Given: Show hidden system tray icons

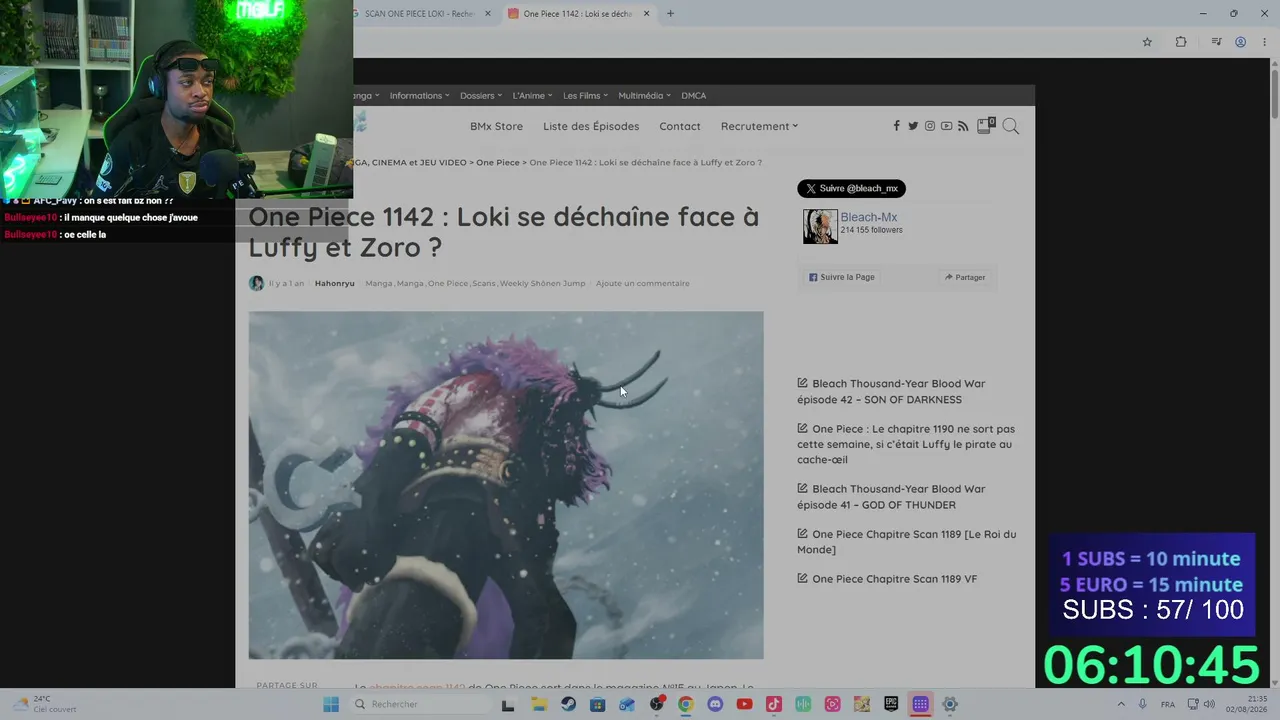Looking at the screenshot, I should tap(1121, 704).
